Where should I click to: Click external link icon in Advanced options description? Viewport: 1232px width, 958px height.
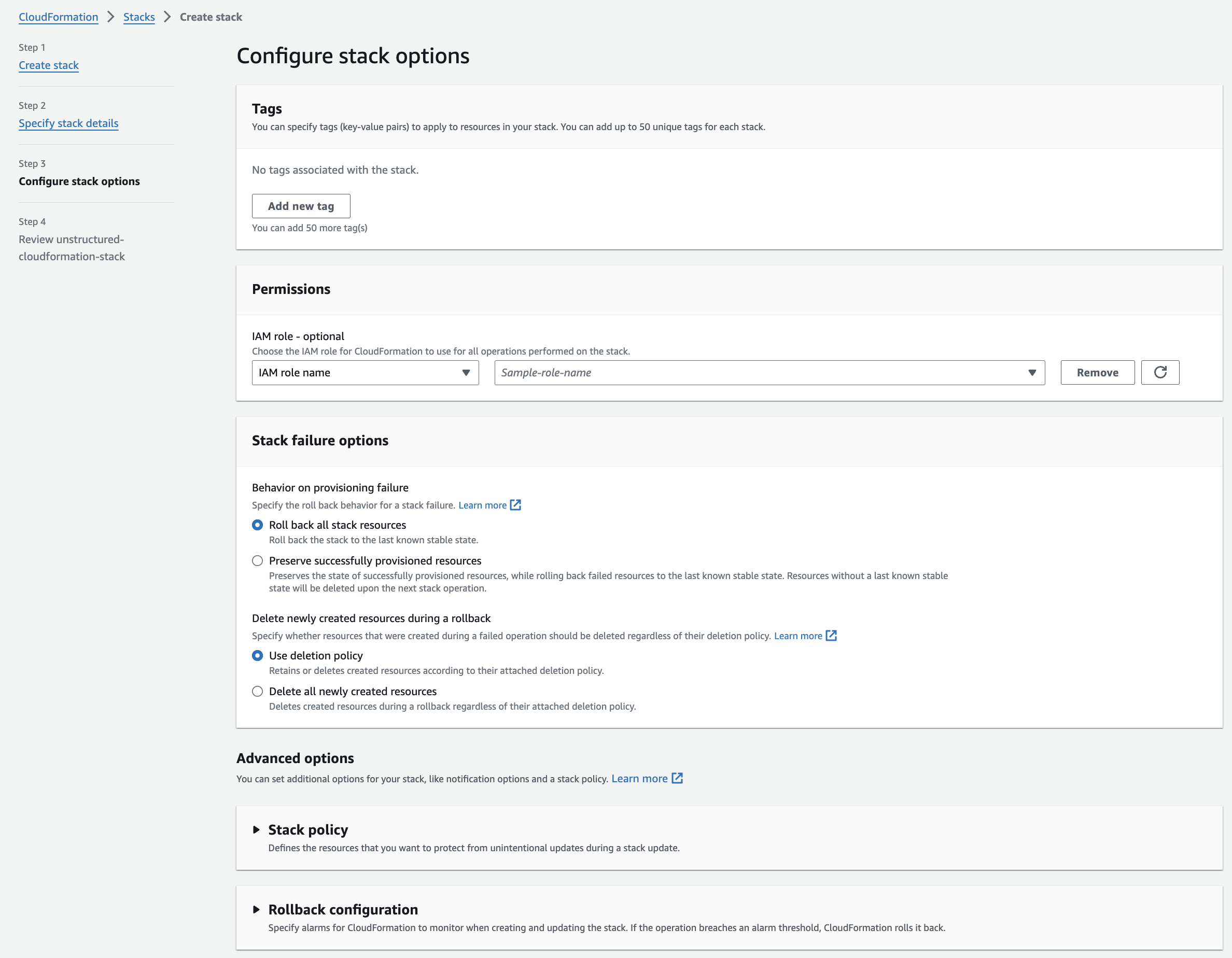(x=678, y=778)
